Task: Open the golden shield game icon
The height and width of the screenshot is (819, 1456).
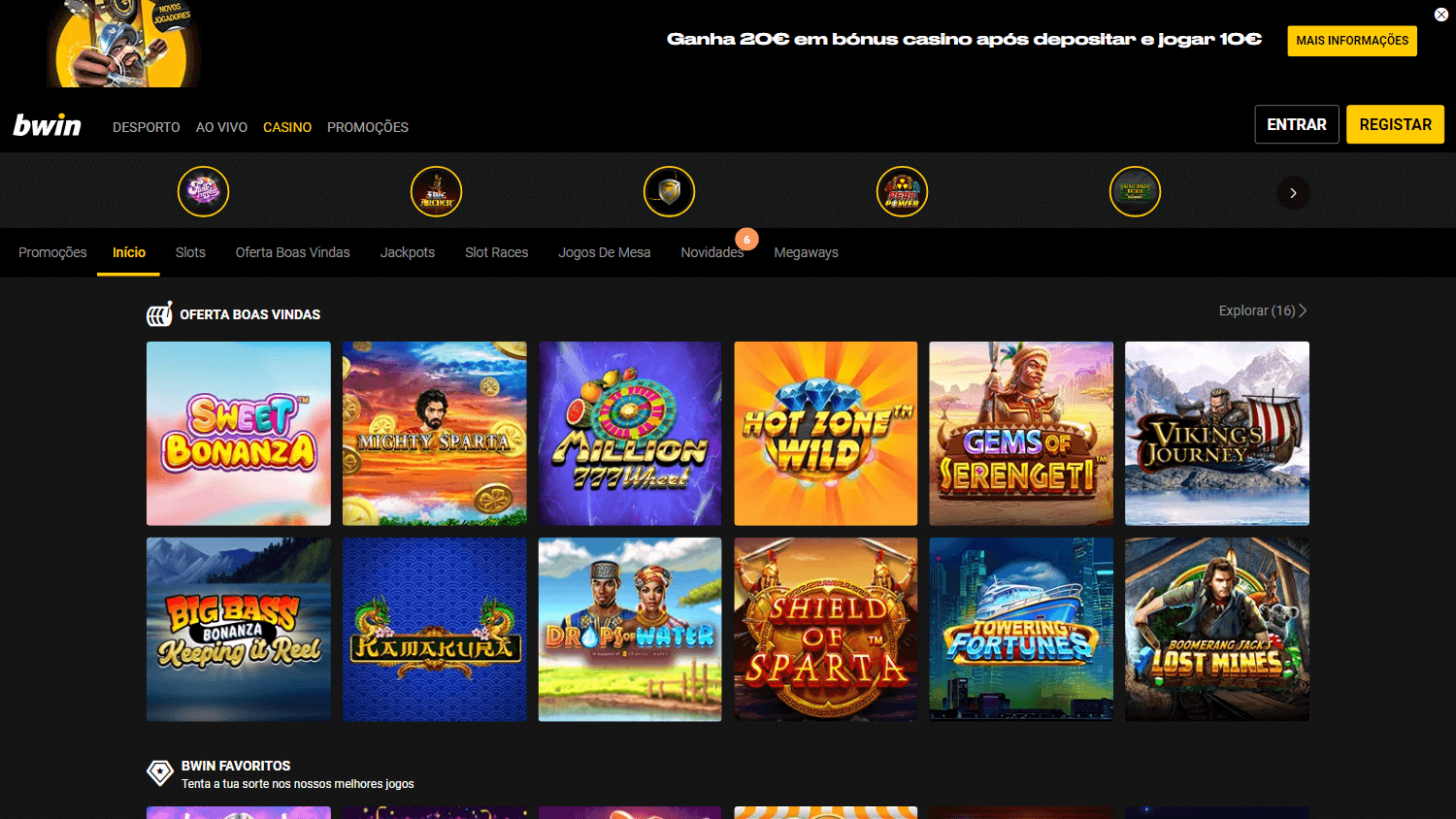Action: coord(669,191)
